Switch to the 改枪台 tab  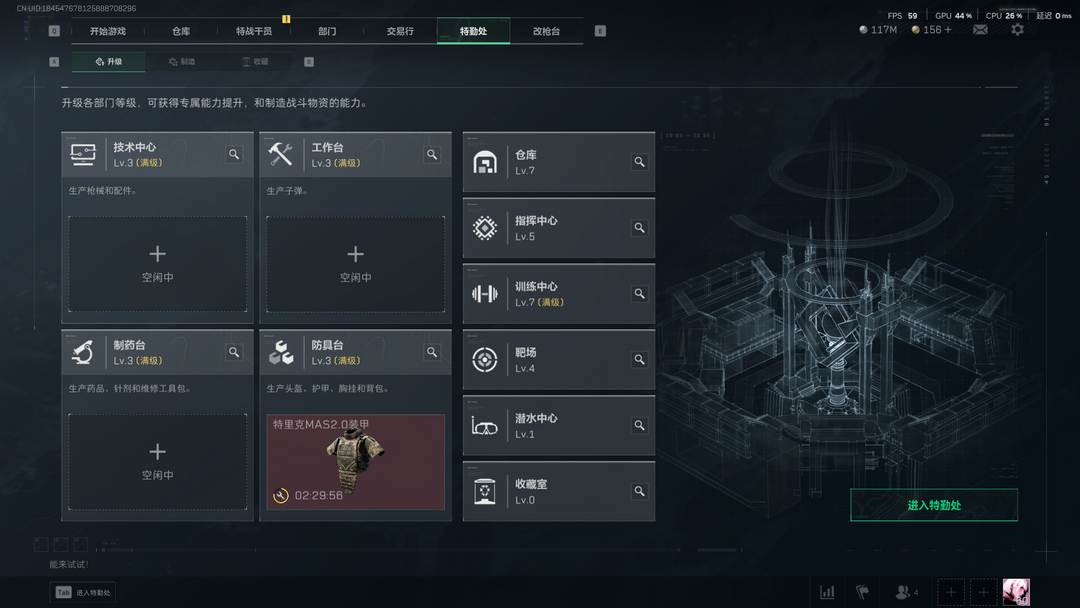coord(546,31)
